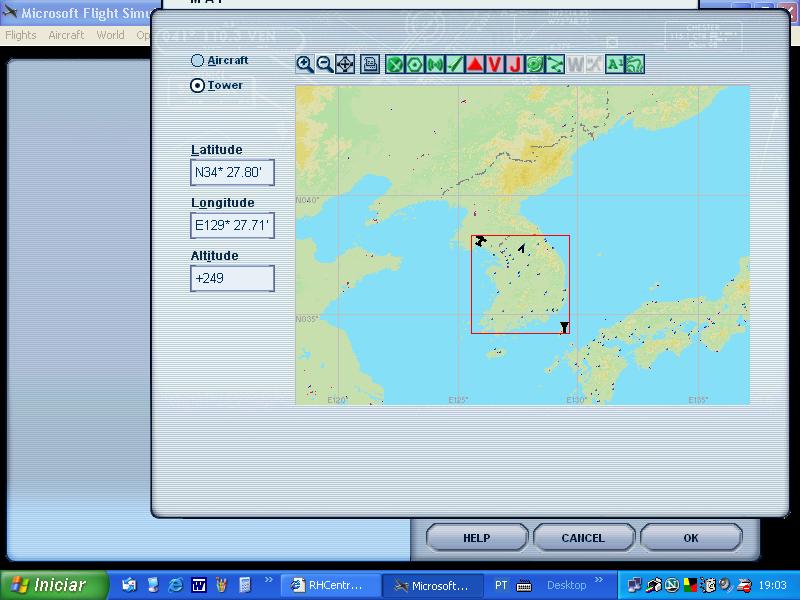
Task: Click the Latitude input field
Action: (232, 172)
